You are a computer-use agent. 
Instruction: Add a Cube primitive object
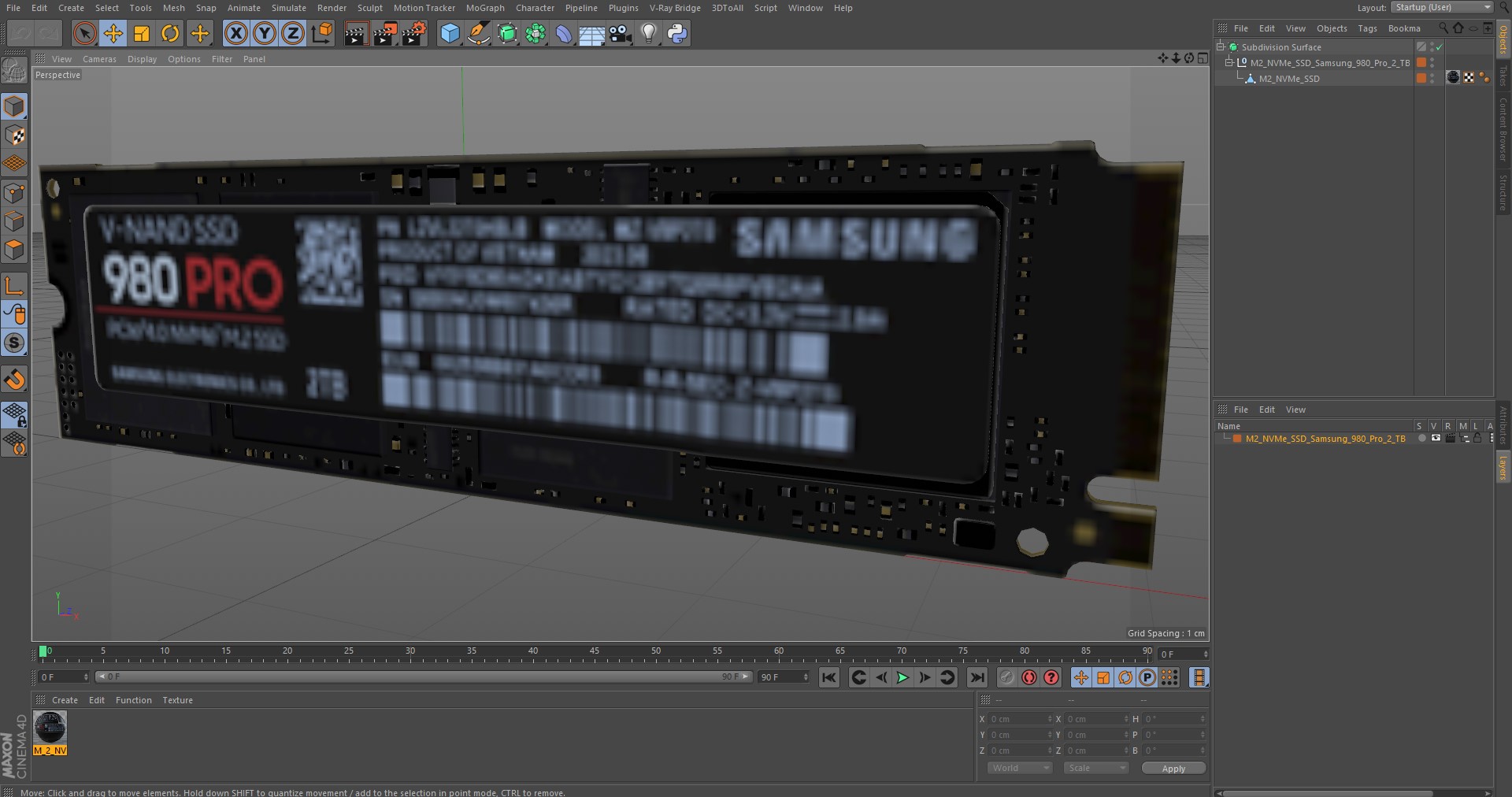click(x=450, y=33)
